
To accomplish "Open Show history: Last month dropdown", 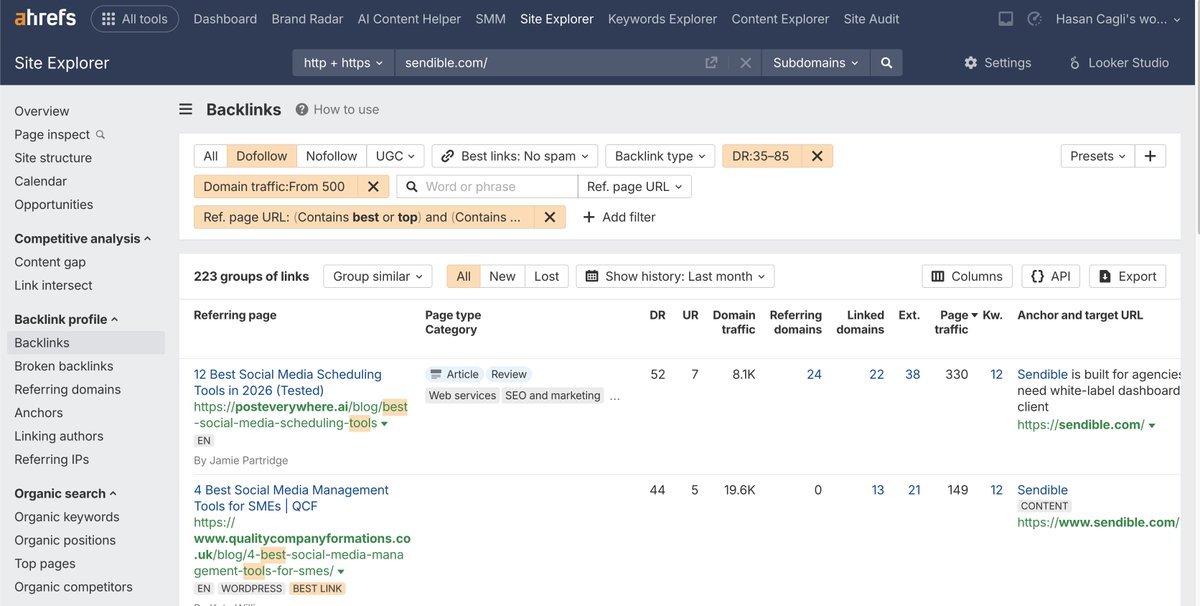I will point(675,277).
